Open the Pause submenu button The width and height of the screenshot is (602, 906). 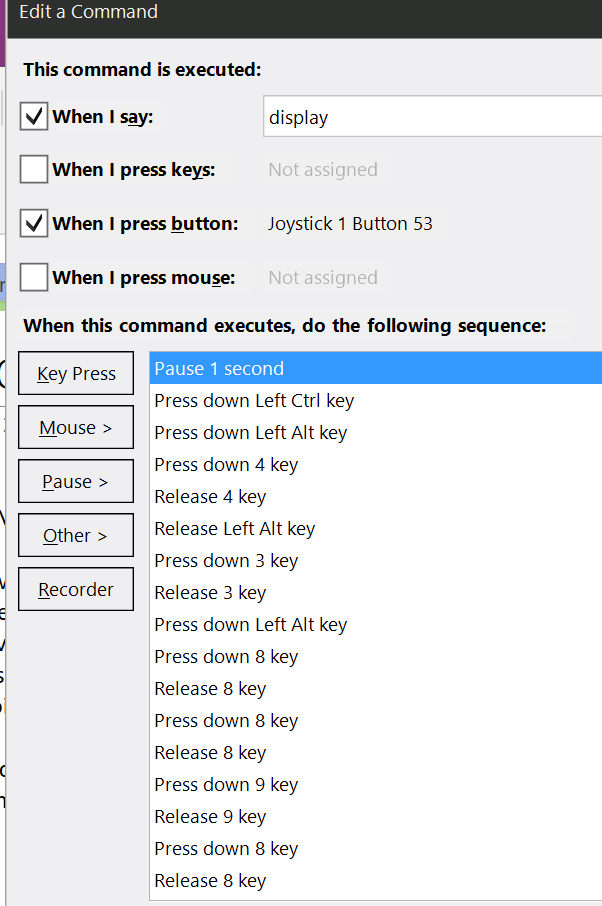pos(76,481)
